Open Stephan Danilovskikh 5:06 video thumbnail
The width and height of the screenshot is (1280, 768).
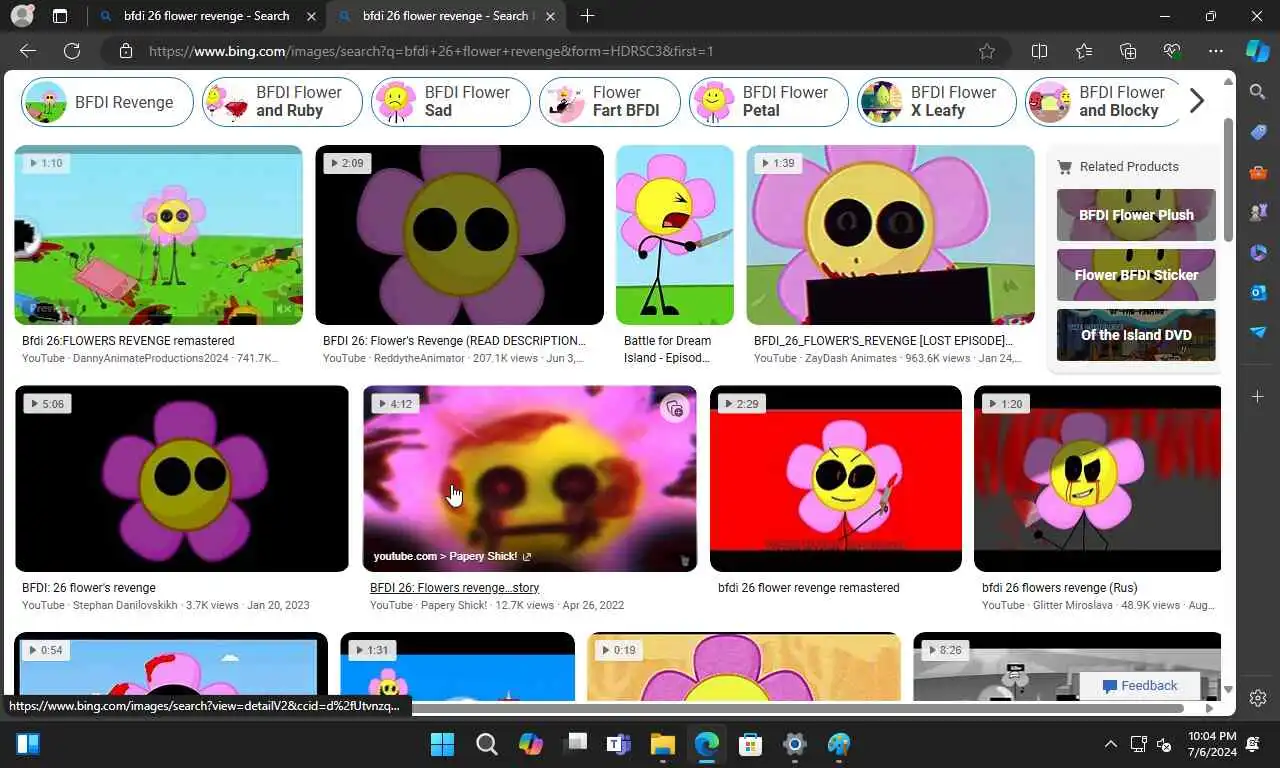(182, 479)
